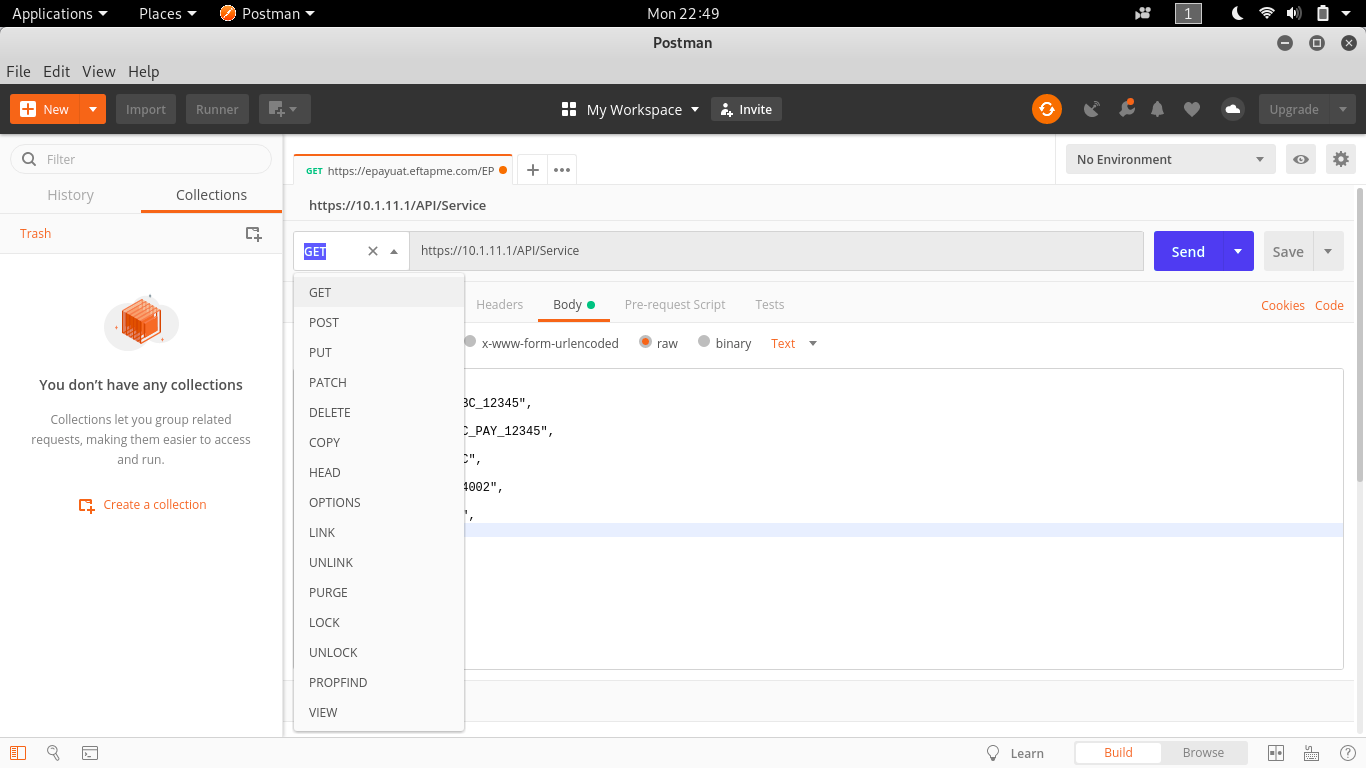Image resolution: width=1366 pixels, height=768 pixels.
Task: Switch to the History tab
Action: click(x=70, y=195)
